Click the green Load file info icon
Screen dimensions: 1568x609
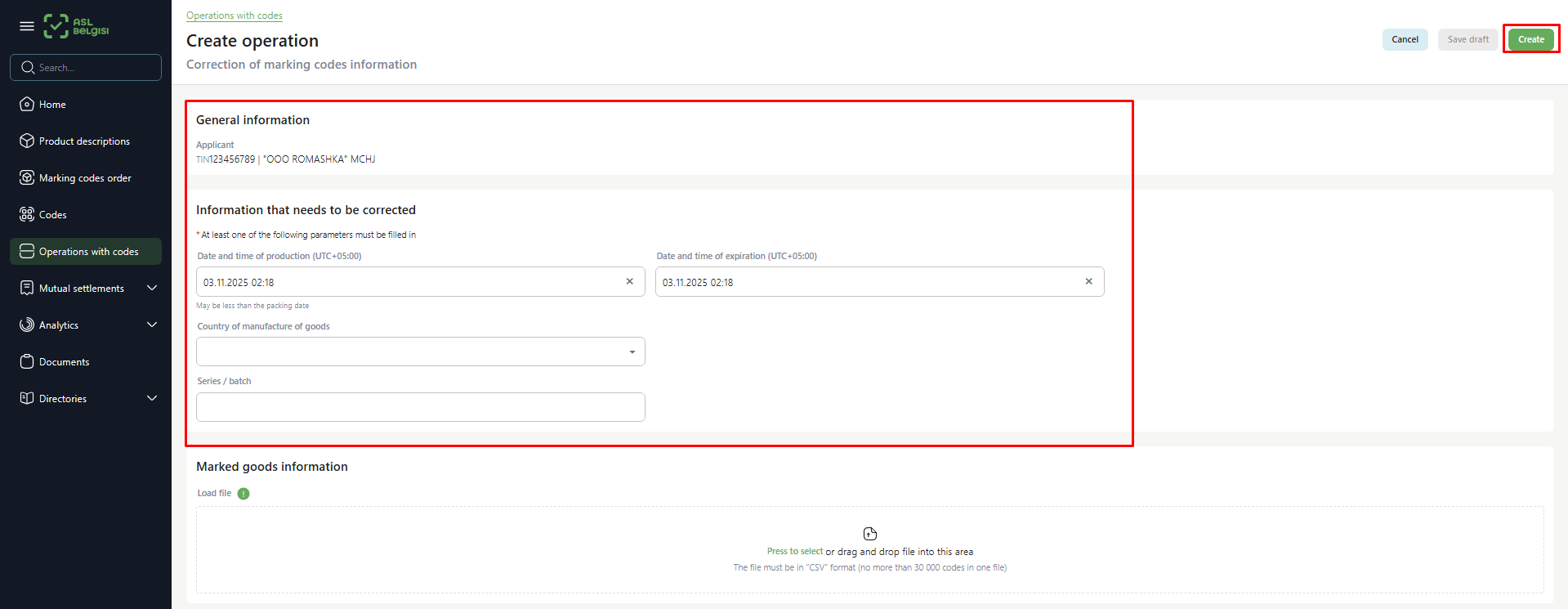[243, 494]
